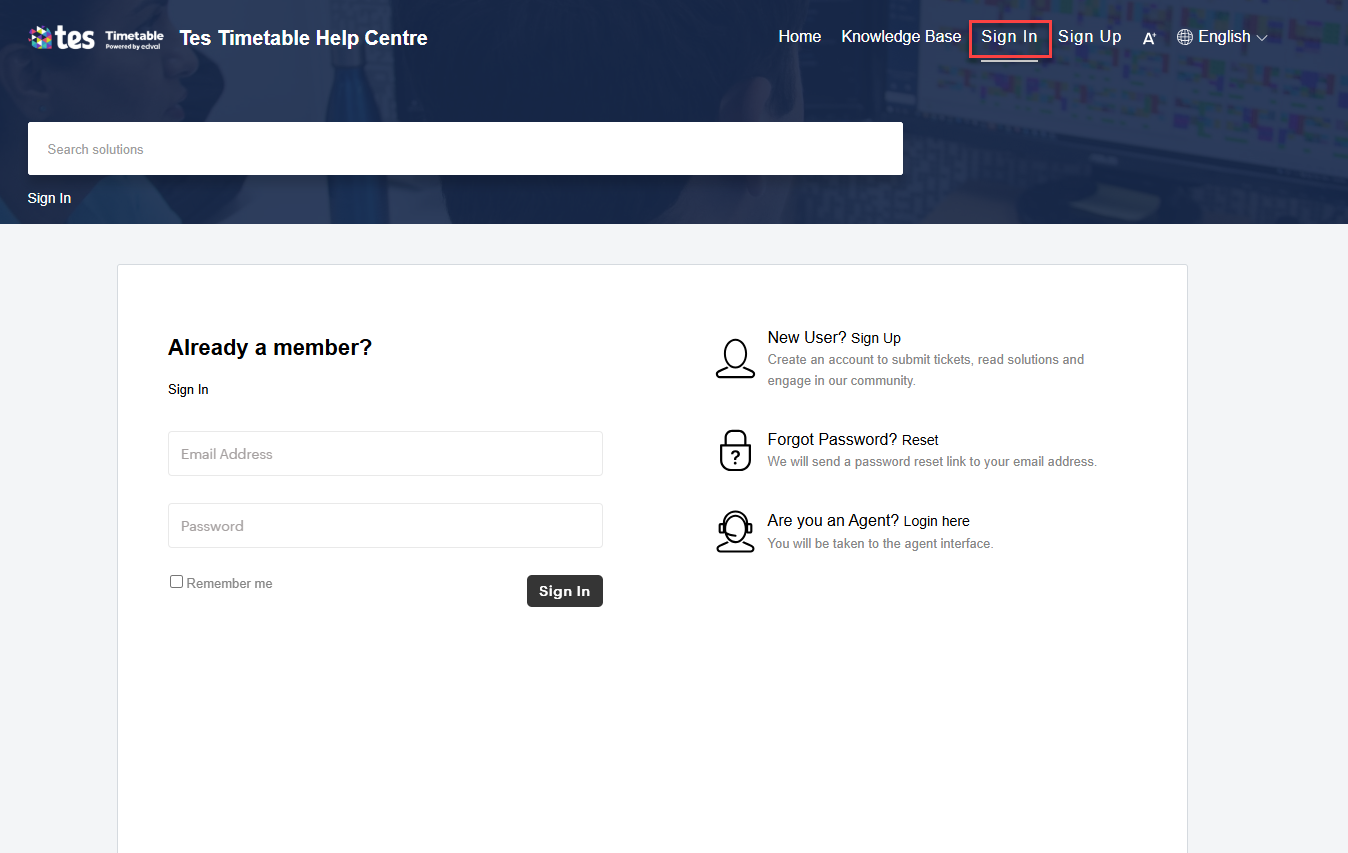The width and height of the screenshot is (1348, 853).
Task: Click the Forgot Password padlock icon
Action: pyautogui.click(x=735, y=450)
